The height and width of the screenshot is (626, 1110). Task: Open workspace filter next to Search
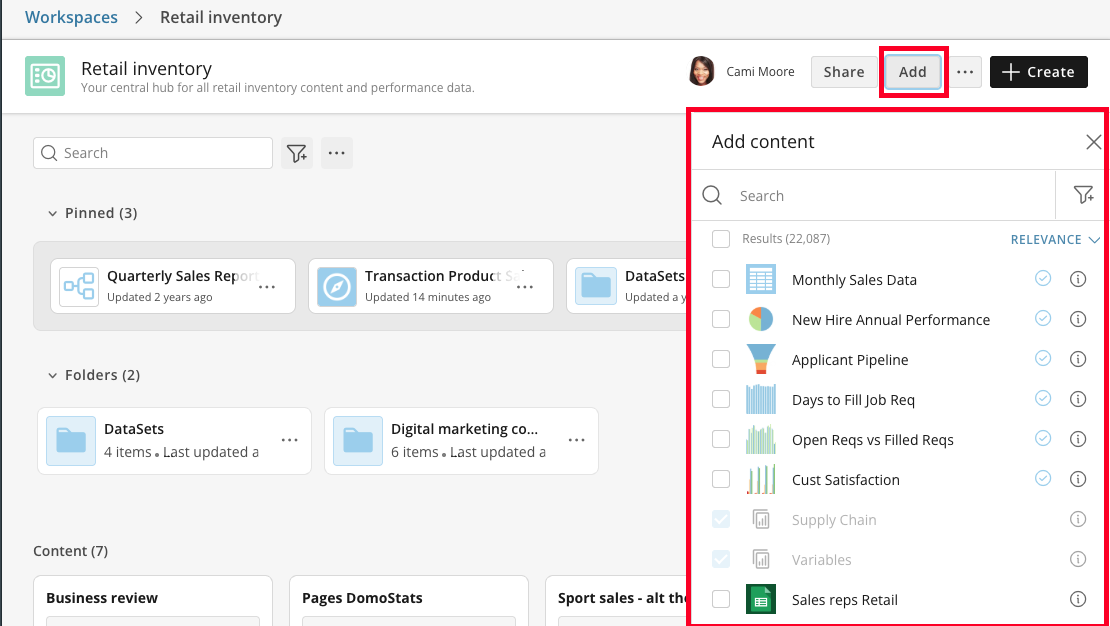(x=297, y=153)
